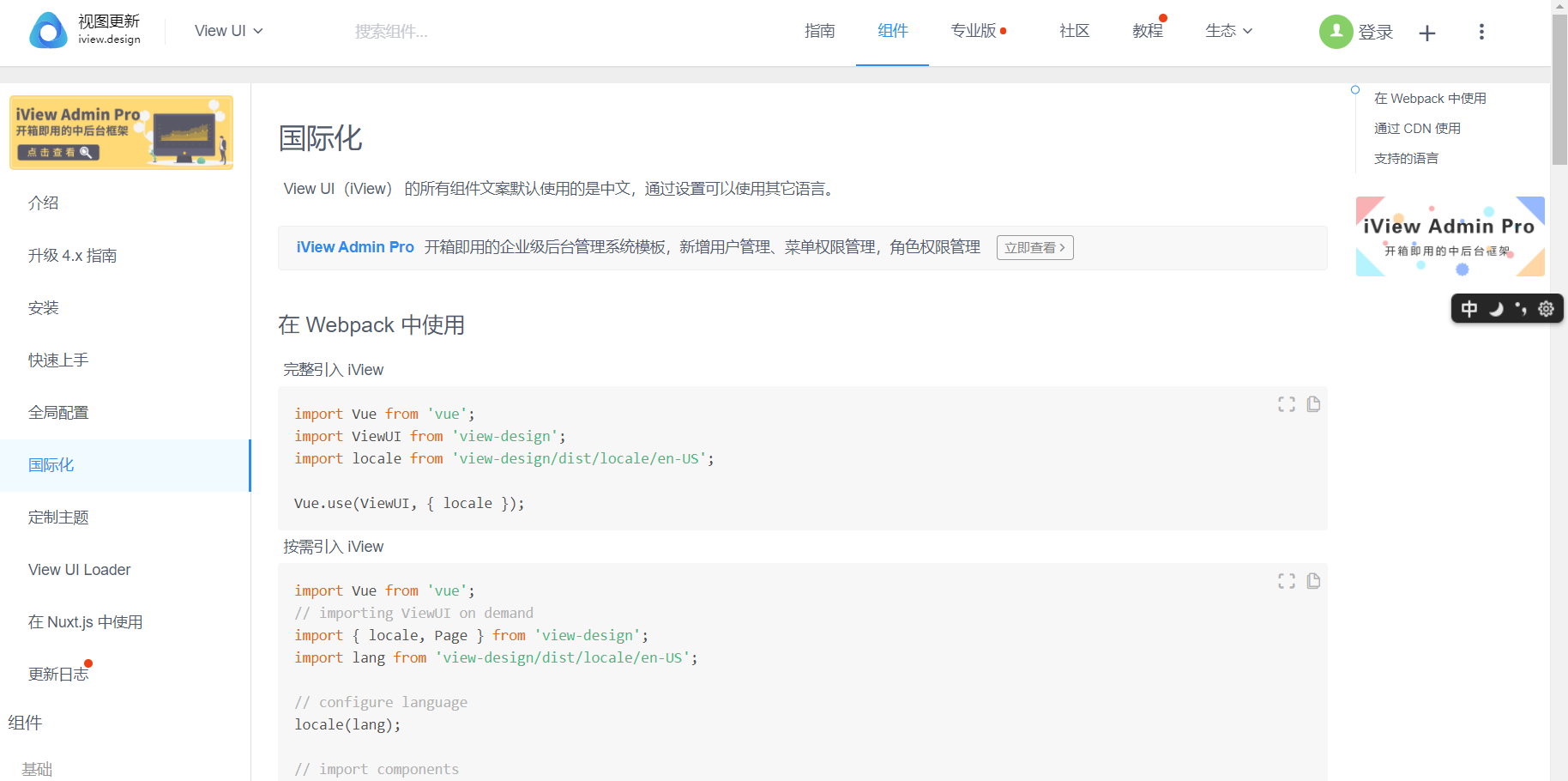
Task: Select 国际化 sidebar item
Action: tap(125, 465)
